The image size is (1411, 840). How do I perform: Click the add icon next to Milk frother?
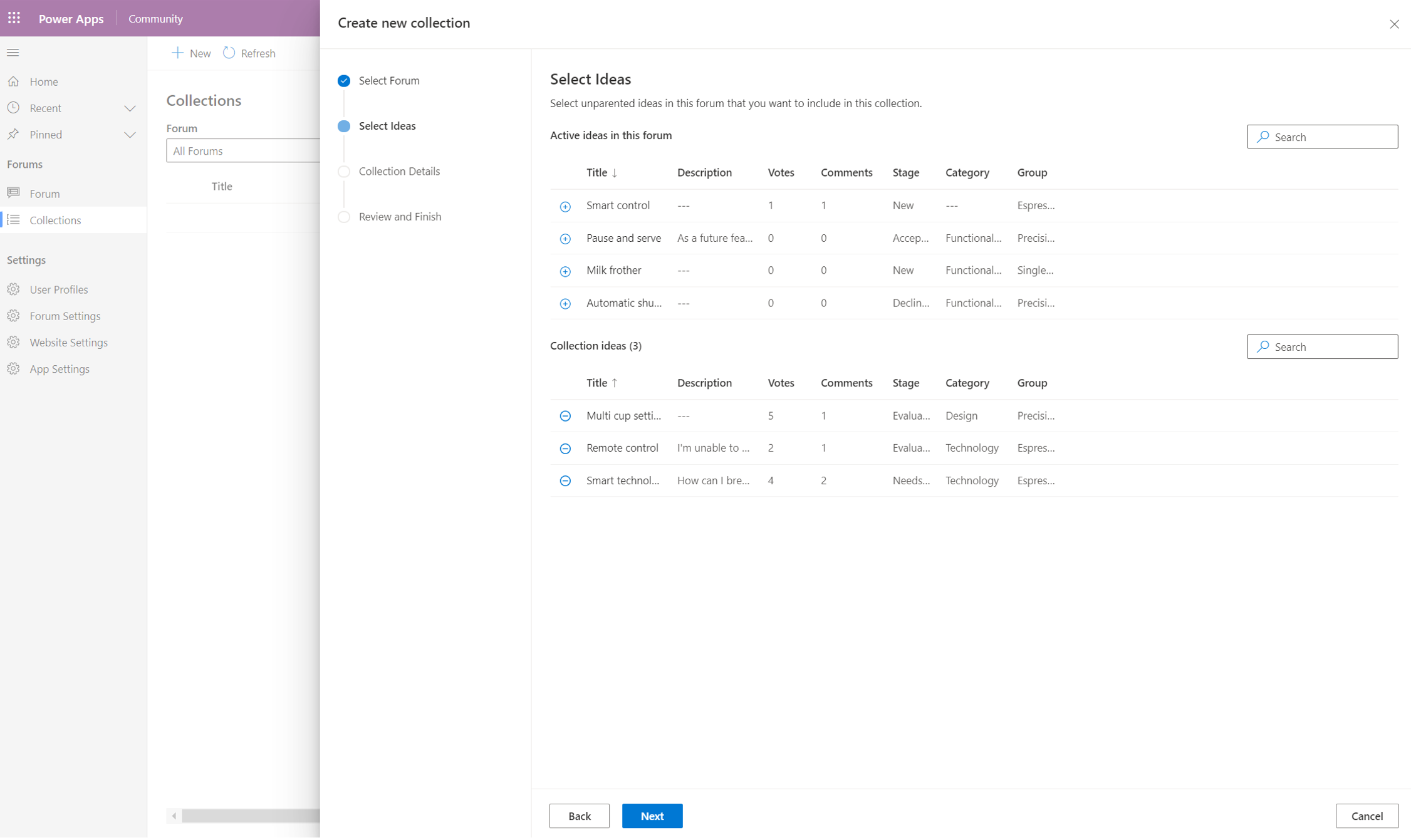(x=565, y=270)
